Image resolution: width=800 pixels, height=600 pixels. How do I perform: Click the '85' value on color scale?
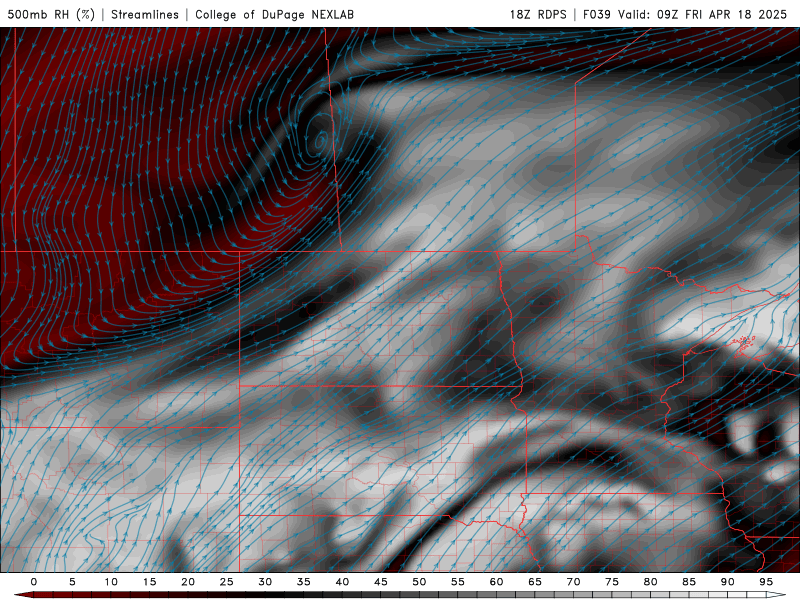click(689, 582)
